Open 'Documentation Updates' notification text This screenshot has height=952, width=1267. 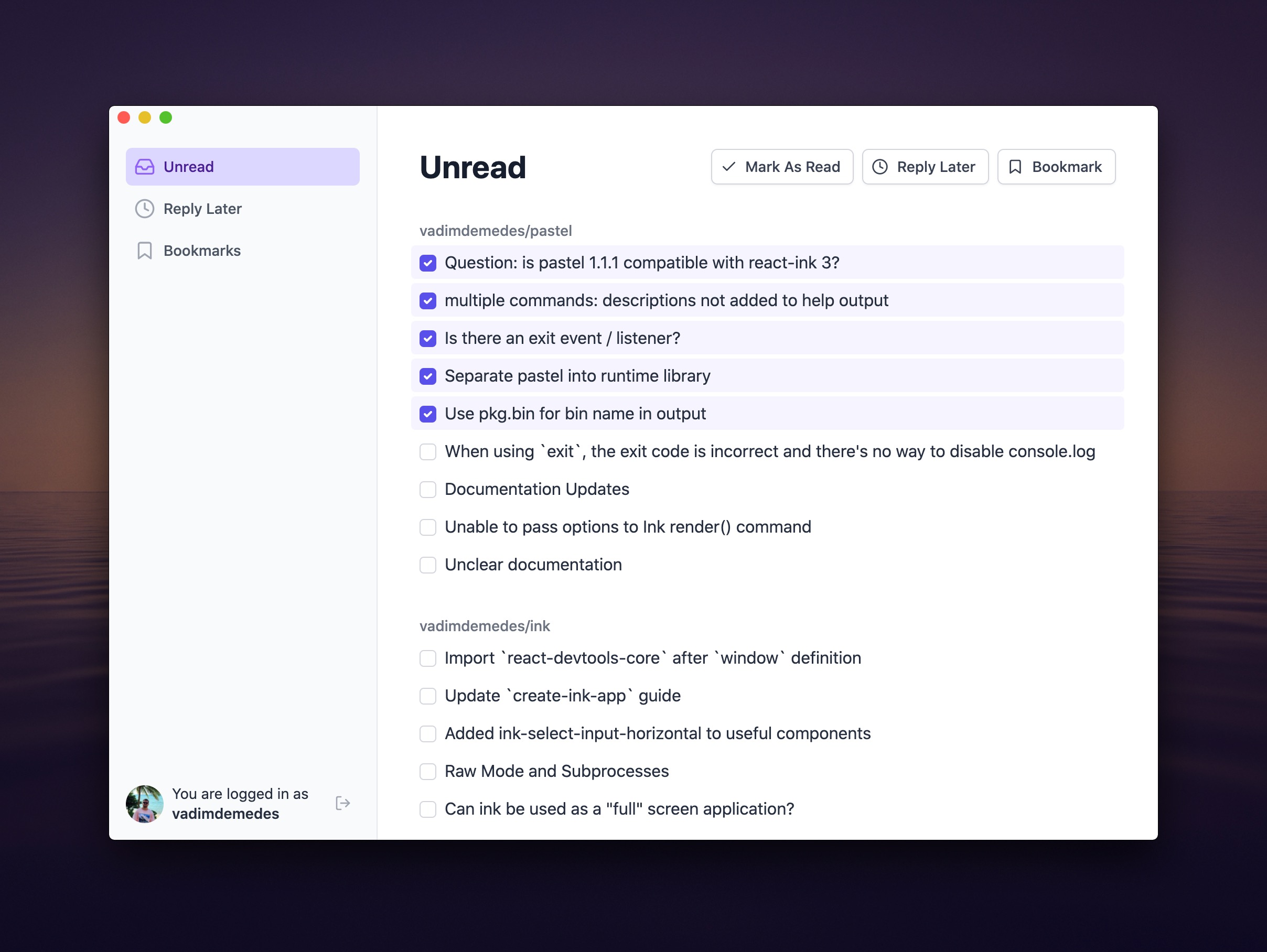[536, 490]
